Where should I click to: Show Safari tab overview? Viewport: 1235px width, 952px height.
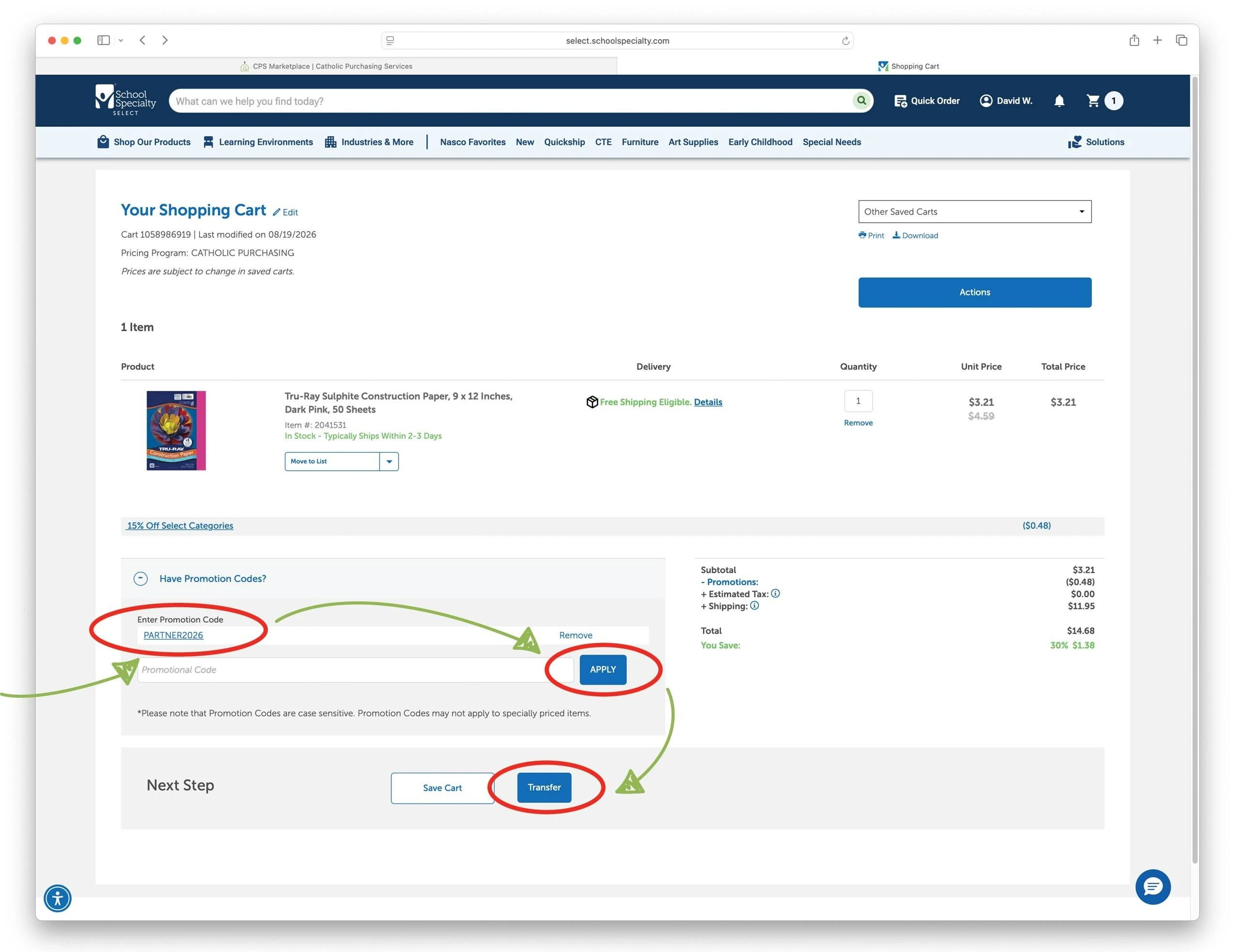[x=1181, y=40]
